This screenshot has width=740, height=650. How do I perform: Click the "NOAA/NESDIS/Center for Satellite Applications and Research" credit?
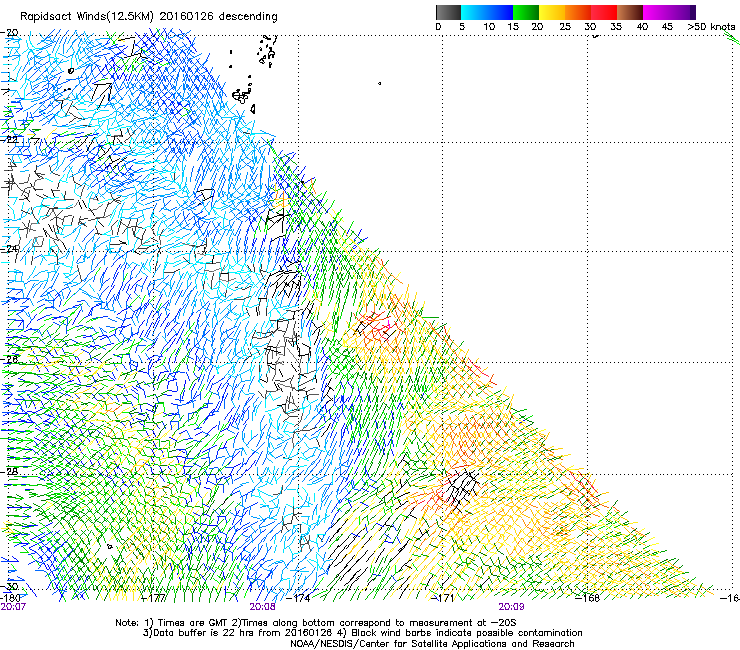pyautogui.click(x=432, y=643)
